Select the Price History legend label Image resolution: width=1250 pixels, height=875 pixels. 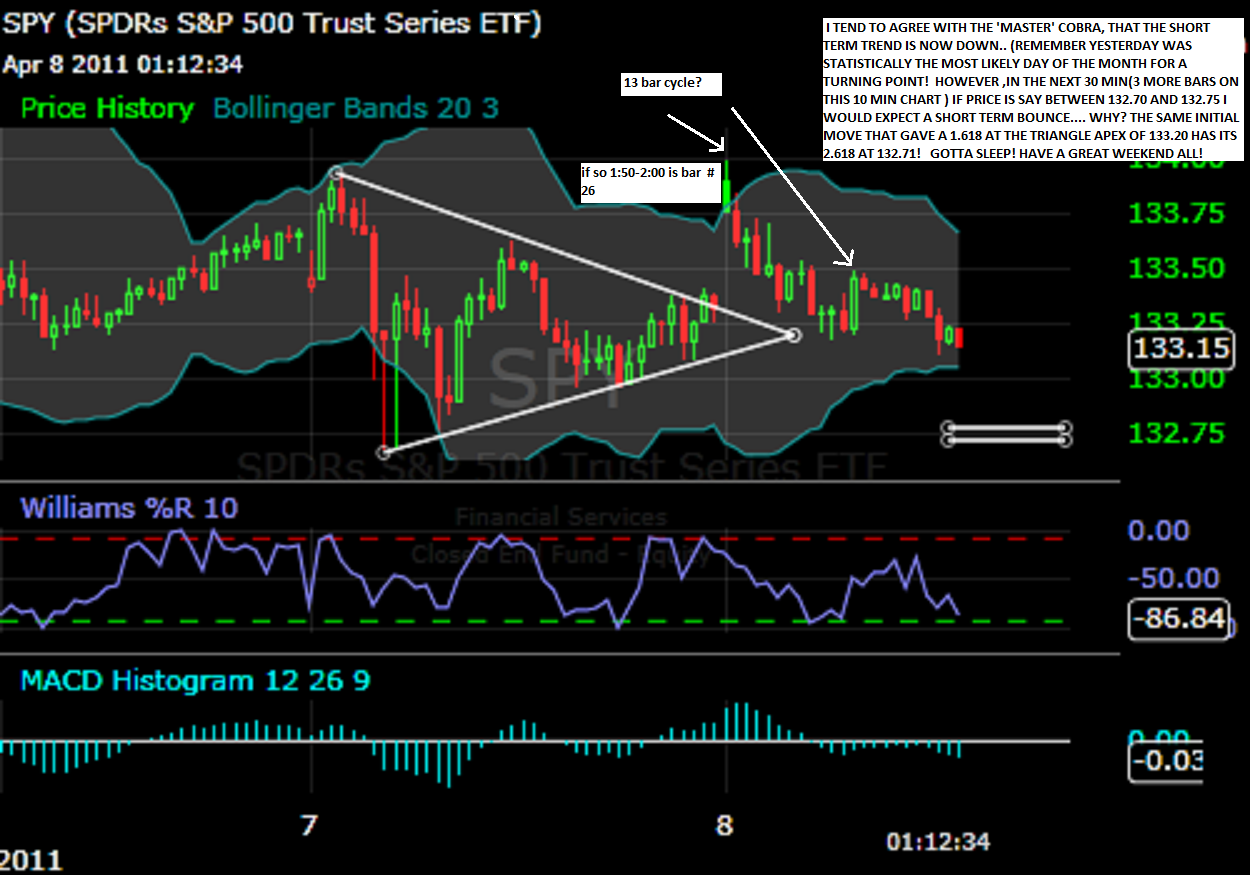click(107, 108)
